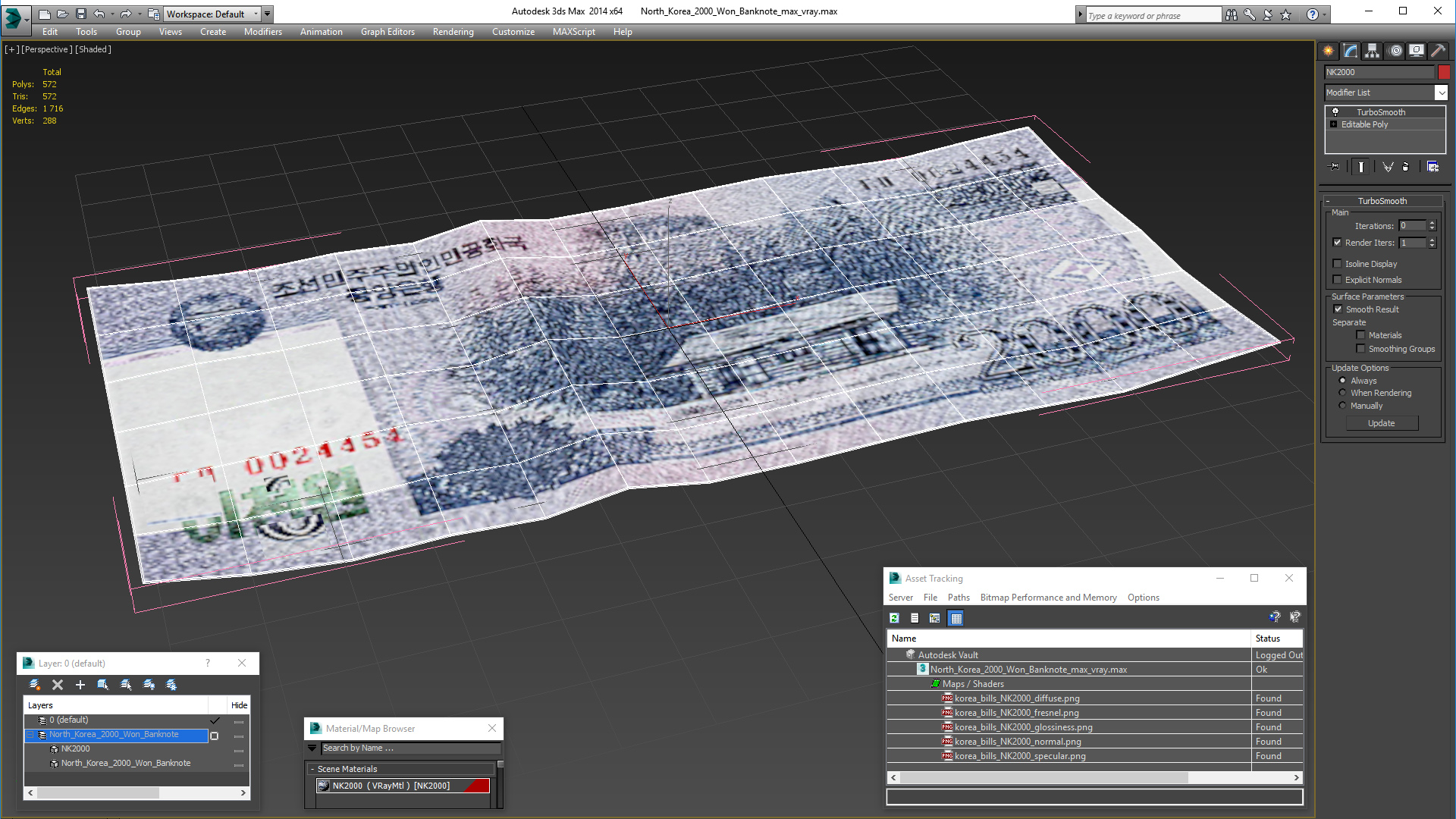Enable Separate by Smoothing Groups checkbox
The height and width of the screenshot is (819, 1456).
pos(1361,349)
